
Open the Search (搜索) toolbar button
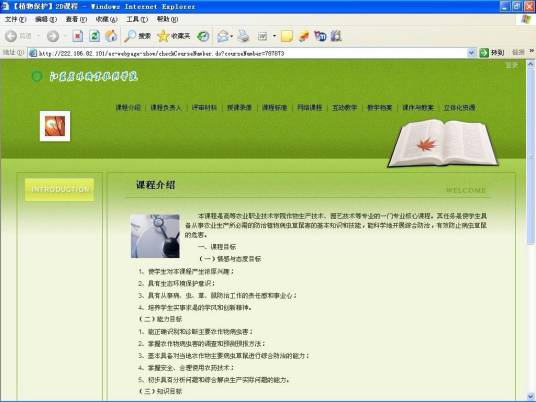coord(137,36)
